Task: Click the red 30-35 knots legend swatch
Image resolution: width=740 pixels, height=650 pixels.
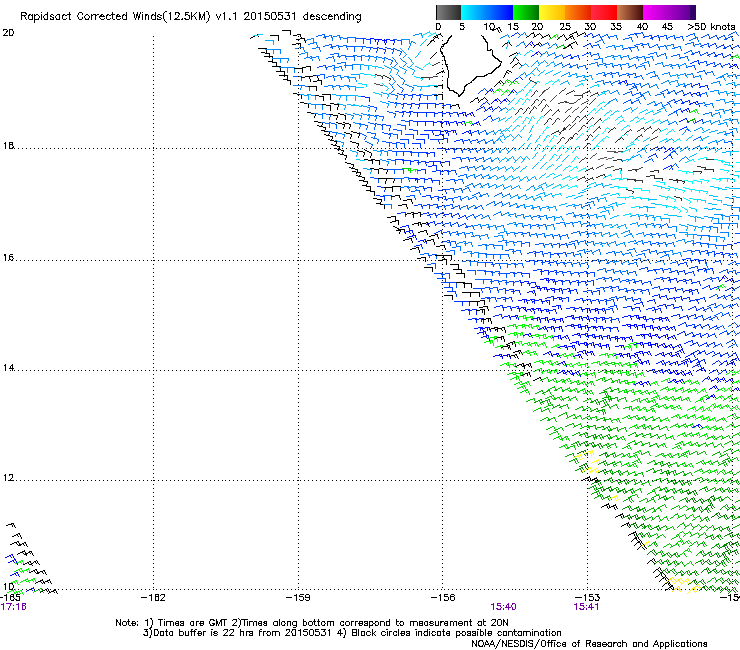Action: 604,12
